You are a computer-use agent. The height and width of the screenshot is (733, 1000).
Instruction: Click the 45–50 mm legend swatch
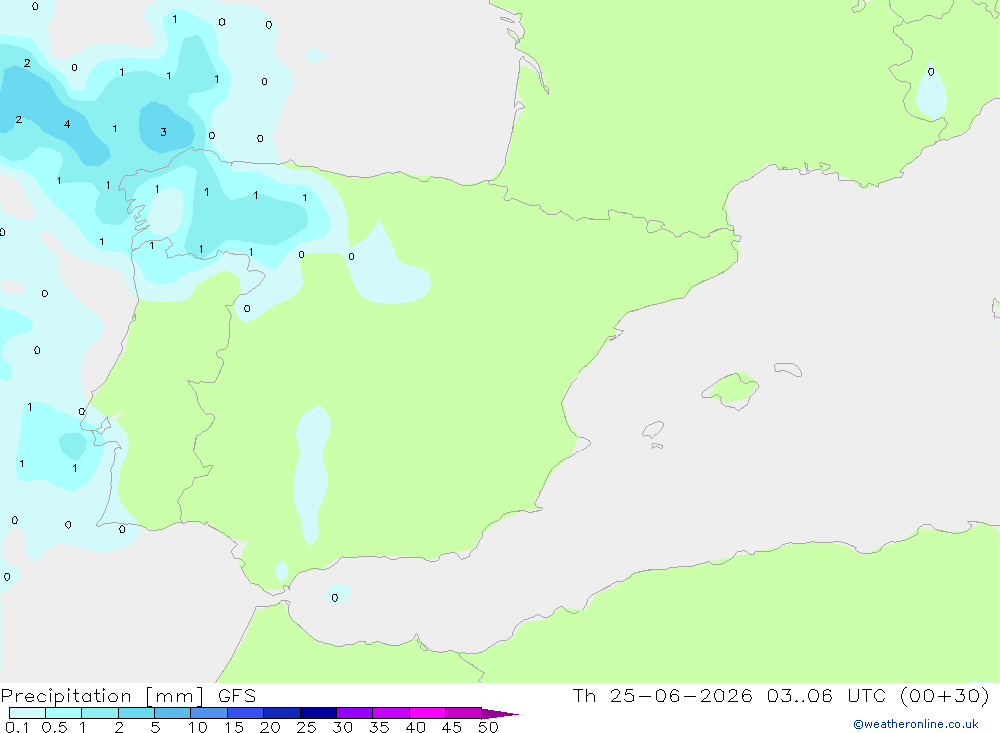tap(463, 713)
